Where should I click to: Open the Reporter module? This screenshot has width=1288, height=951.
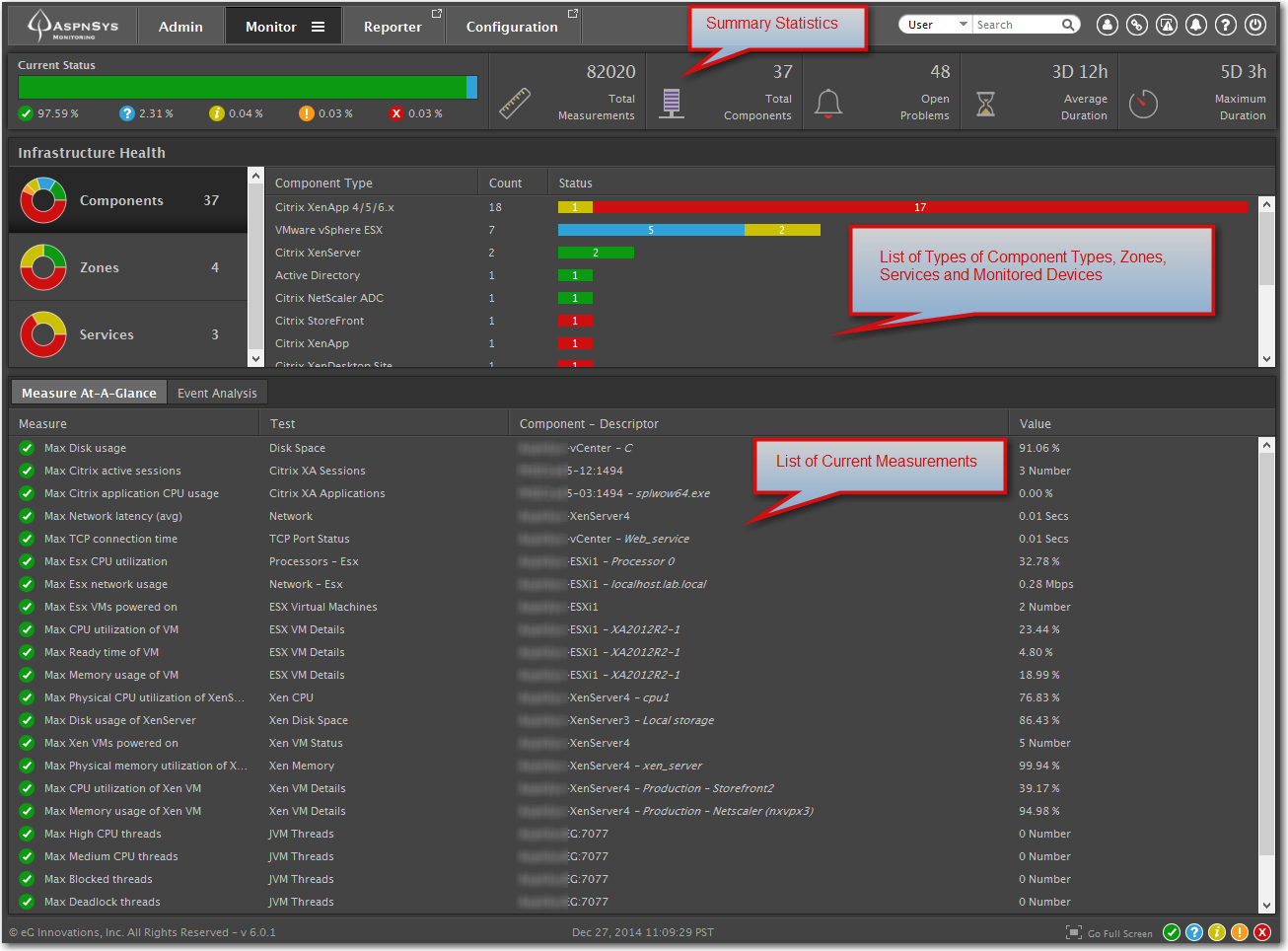[394, 27]
